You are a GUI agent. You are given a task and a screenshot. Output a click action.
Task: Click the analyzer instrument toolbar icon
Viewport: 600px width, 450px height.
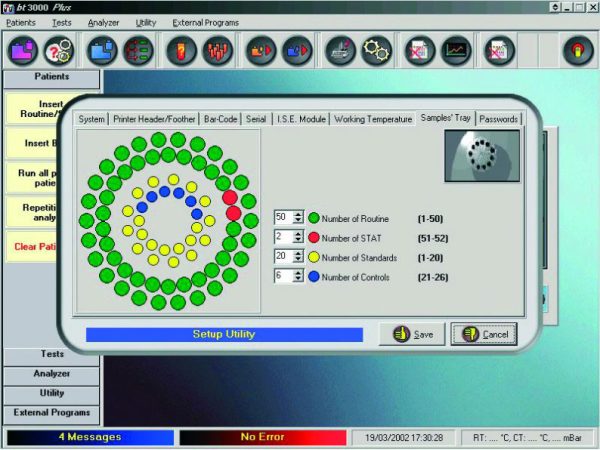point(341,51)
